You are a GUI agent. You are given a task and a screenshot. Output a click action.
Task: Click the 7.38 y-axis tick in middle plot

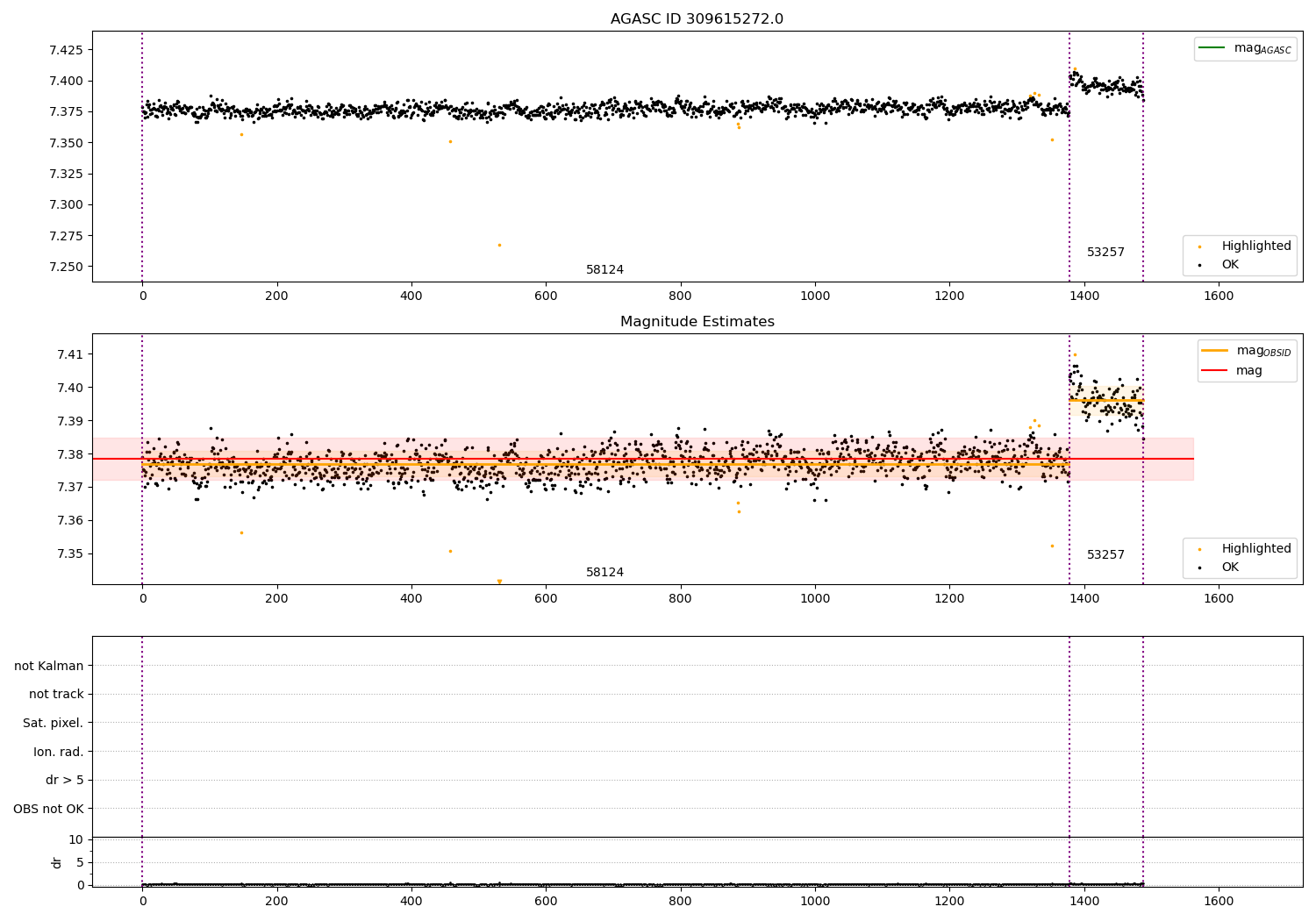(70, 454)
